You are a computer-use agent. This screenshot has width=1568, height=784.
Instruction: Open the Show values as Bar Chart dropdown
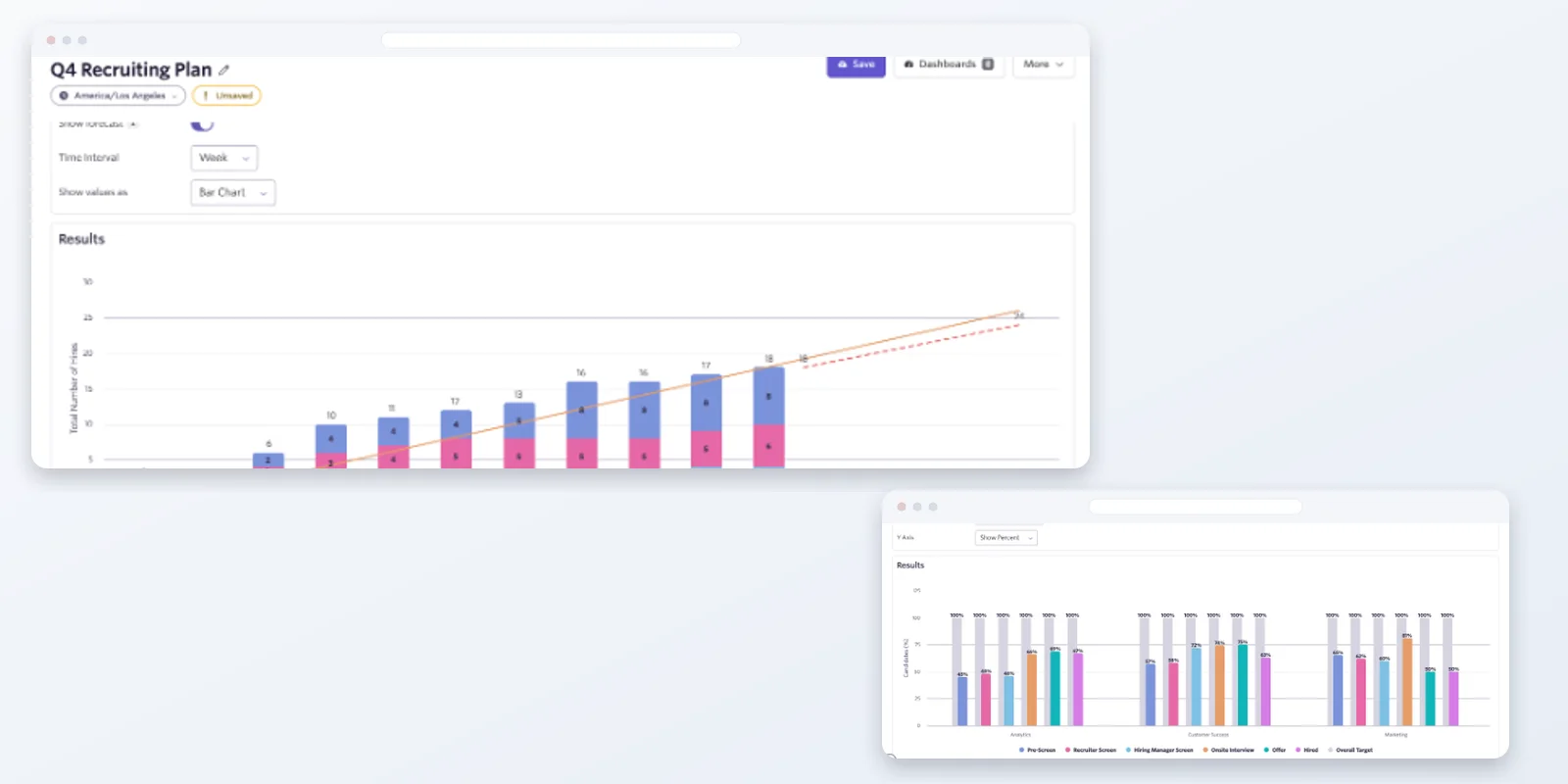pos(232,193)
